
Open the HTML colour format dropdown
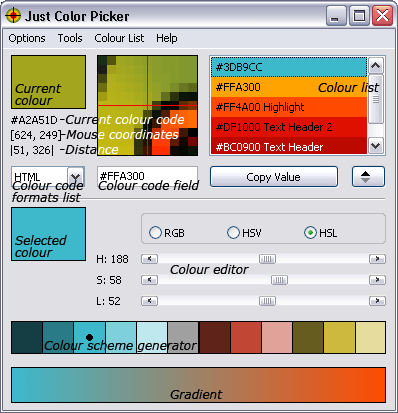click(76, 176)
